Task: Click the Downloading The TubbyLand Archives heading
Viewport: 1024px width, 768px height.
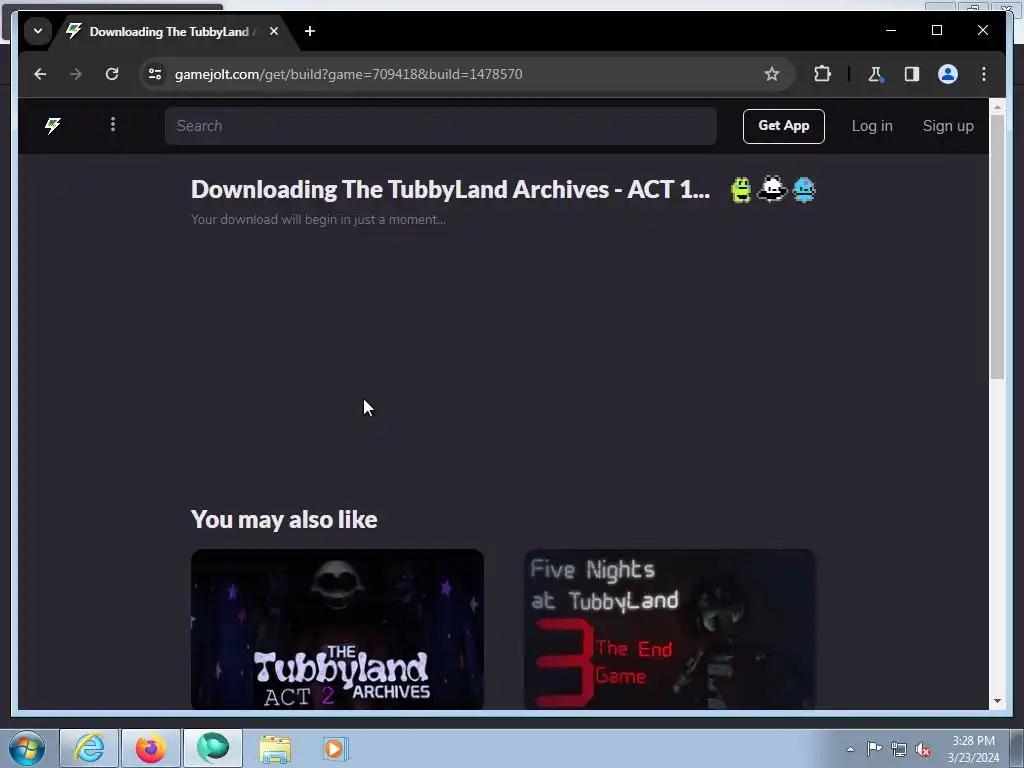Action: [x=451, y=189]
